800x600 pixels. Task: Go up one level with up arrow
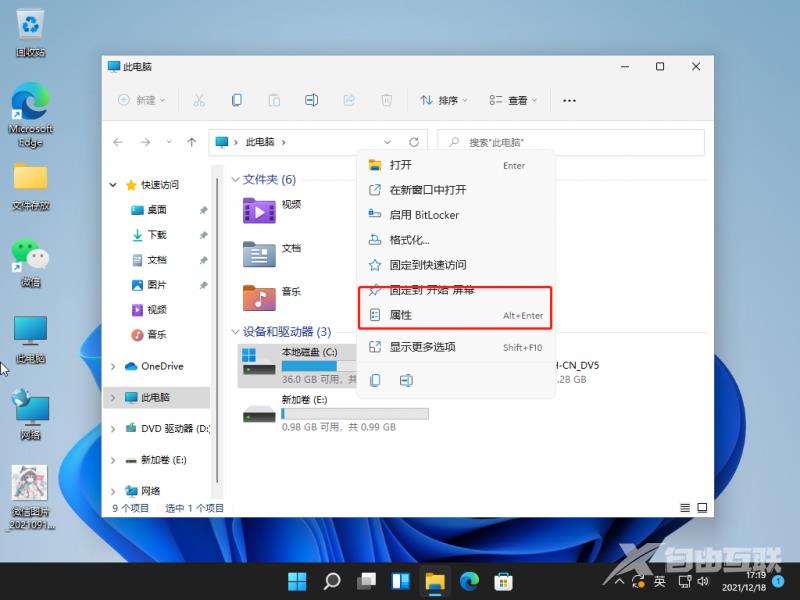pos(192,142)
